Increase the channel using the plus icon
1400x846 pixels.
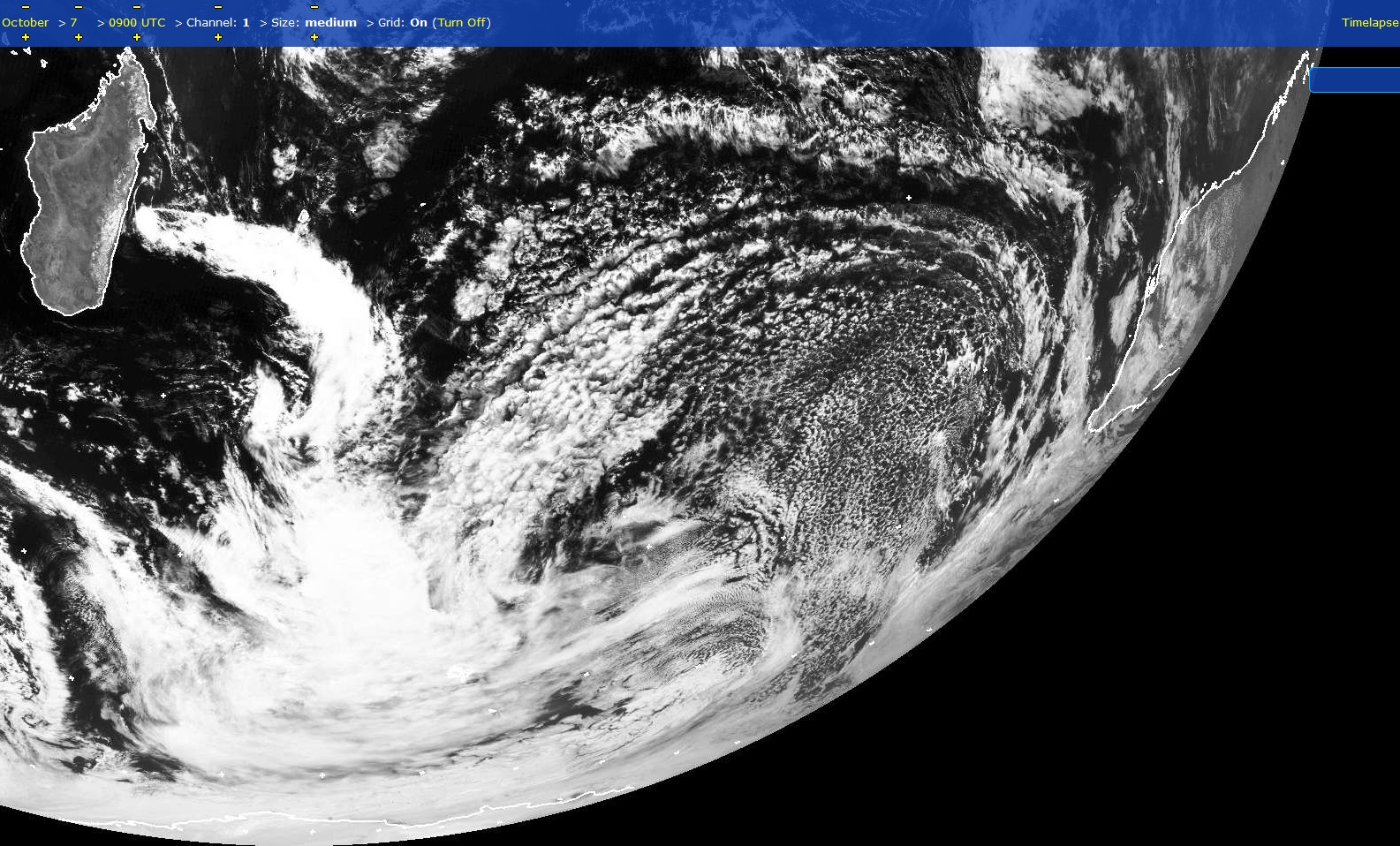[218, 37]
